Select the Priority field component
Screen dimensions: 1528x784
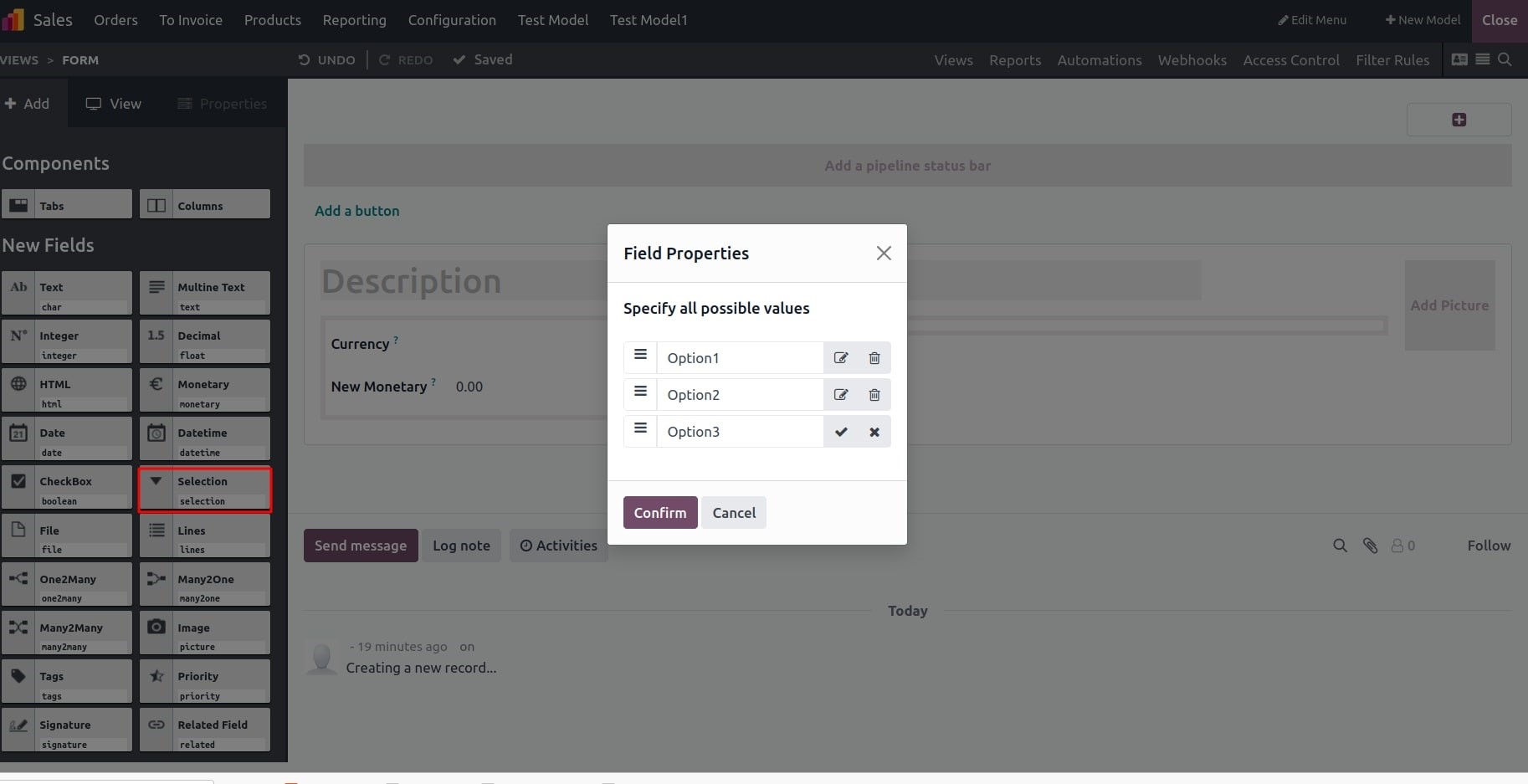tap(205, 684)
